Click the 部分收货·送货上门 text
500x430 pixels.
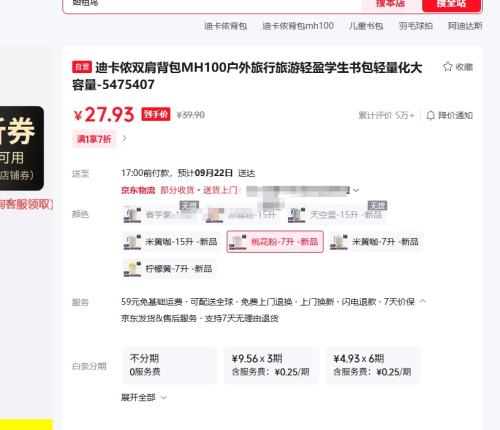(x=199, y=190)
